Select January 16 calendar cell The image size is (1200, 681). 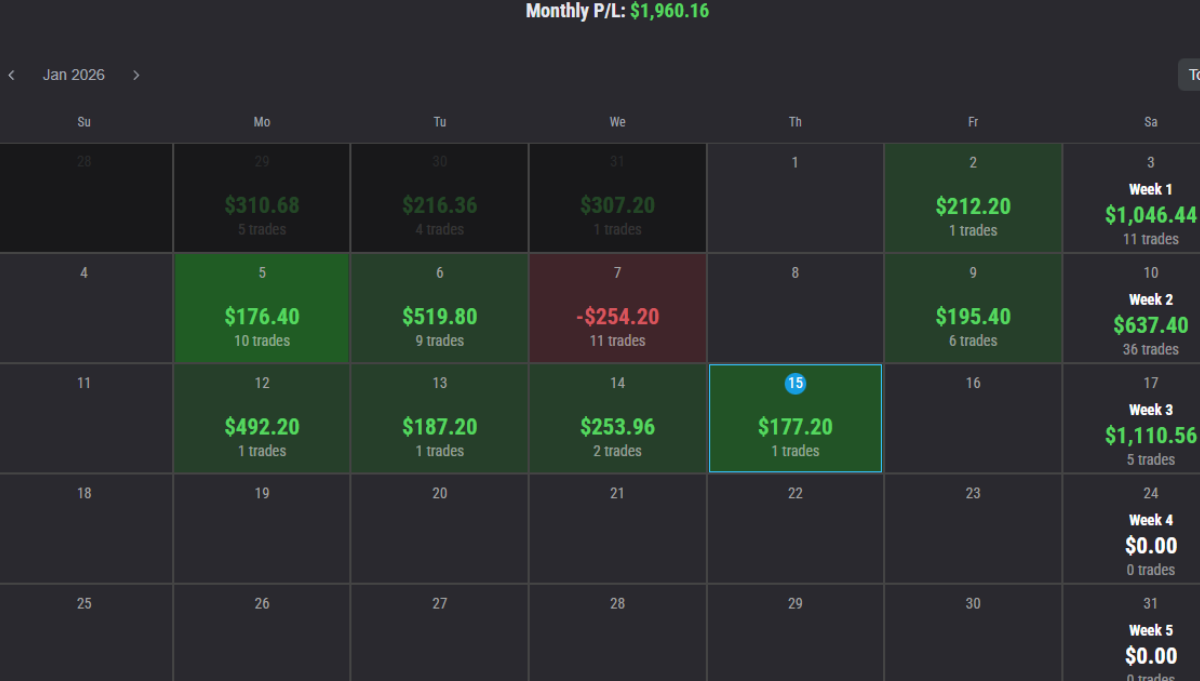coord(973,418)
